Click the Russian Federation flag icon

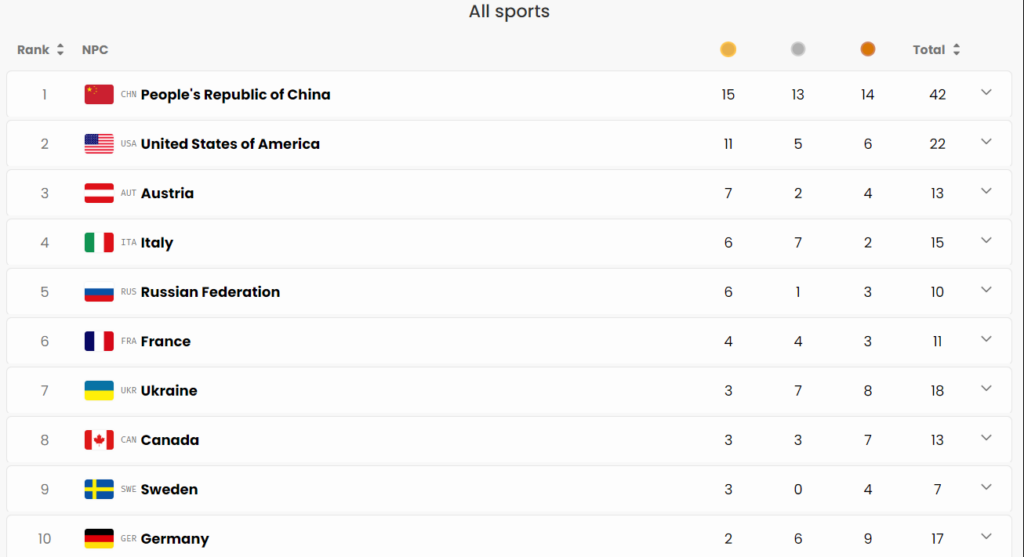pyautogui.click(x=99, y=293)
